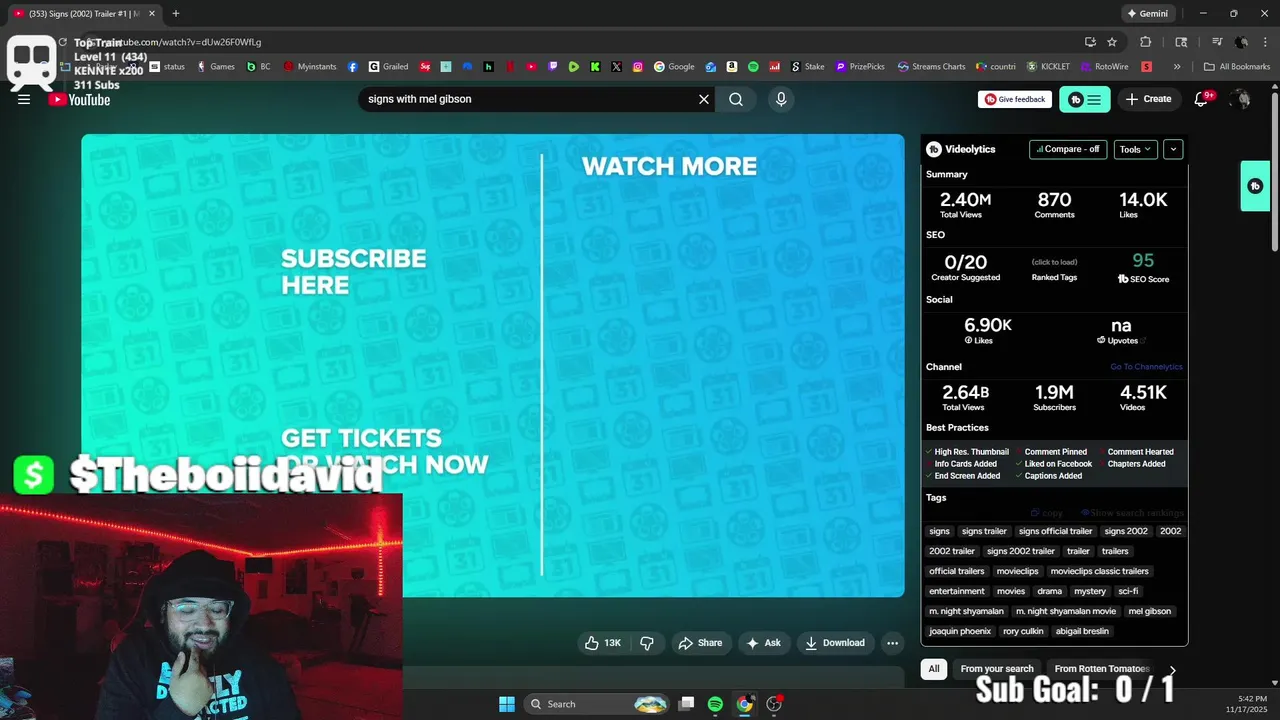Open a new browser tab with plus
Screen dimensions: 1280x720
point(176,14)
